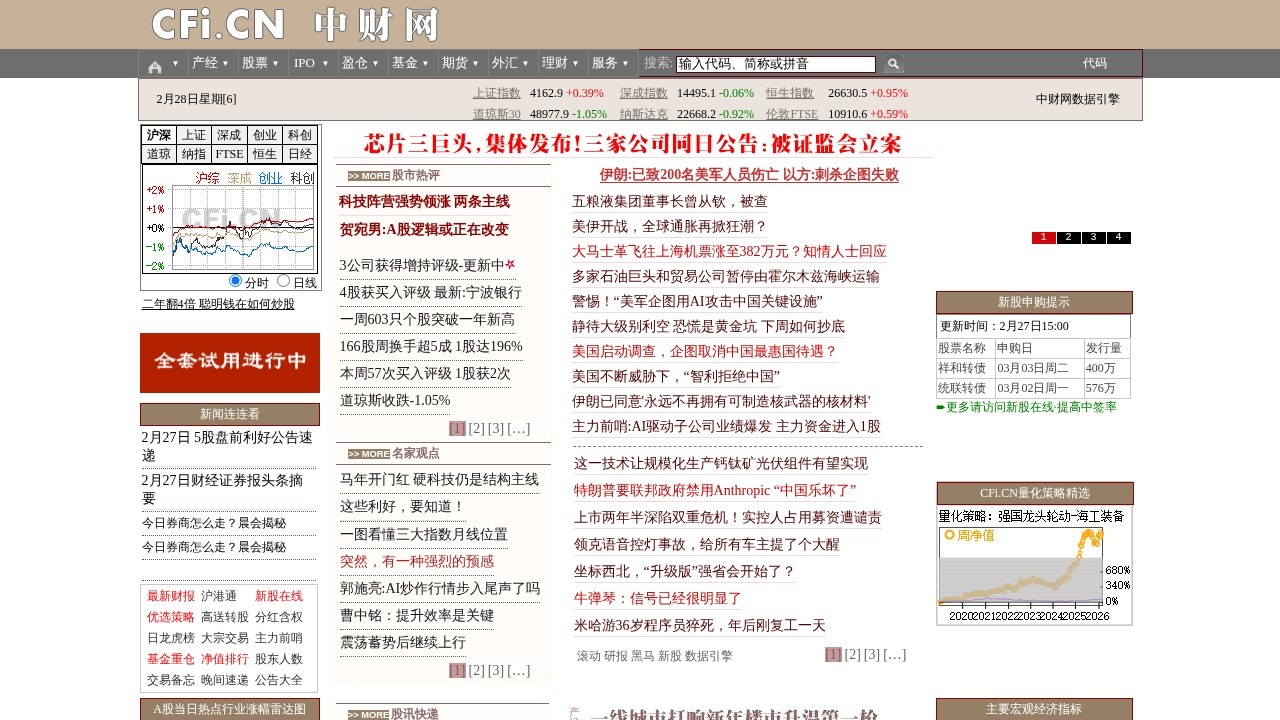Click the CFi.CN 中财网 logo
Image resolution: width=1280 pixels, height=720 pixels.
click(297, 24)
